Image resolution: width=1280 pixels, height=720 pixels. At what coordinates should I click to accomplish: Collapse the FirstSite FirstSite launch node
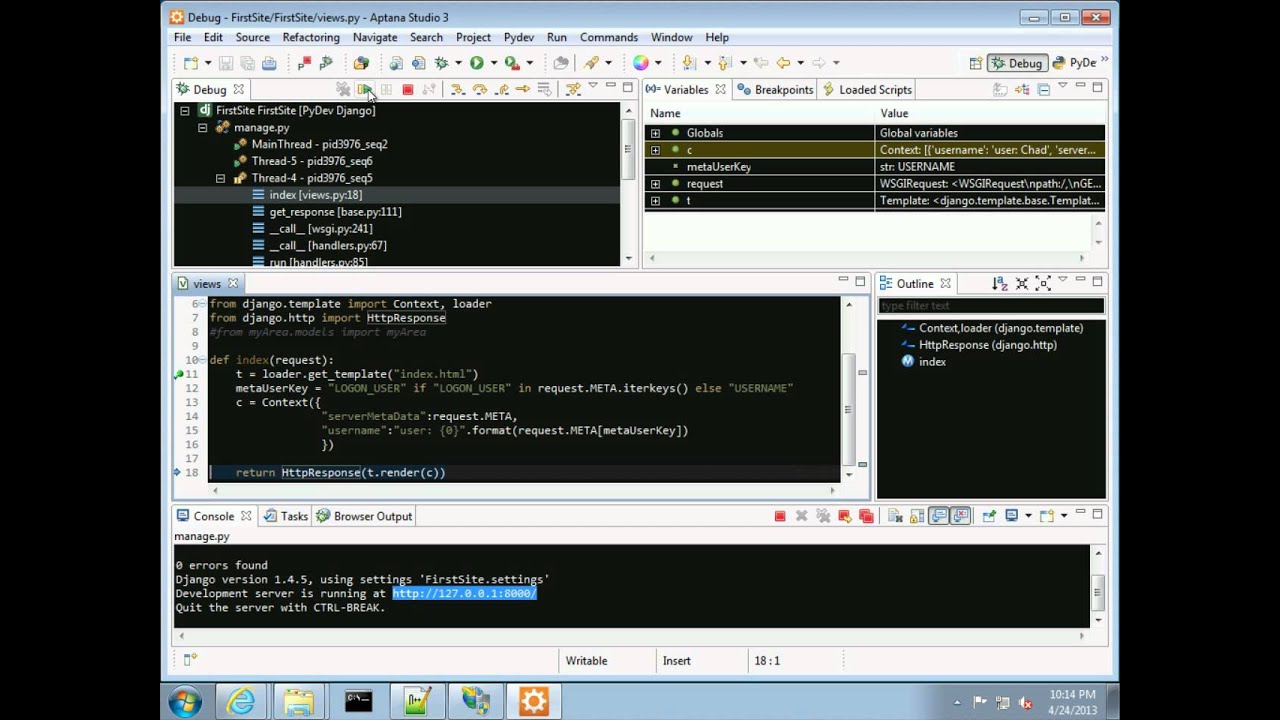point(185,111)
